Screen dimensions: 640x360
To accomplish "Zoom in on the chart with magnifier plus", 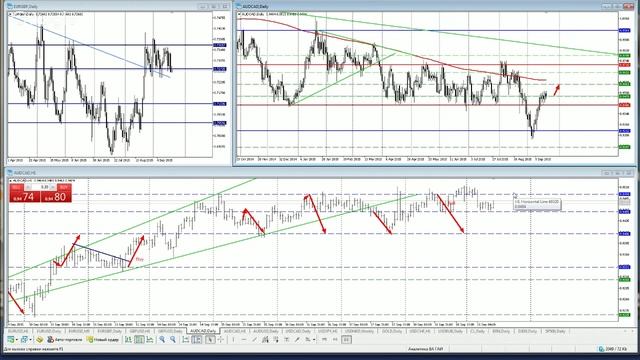I will point(162,340).
